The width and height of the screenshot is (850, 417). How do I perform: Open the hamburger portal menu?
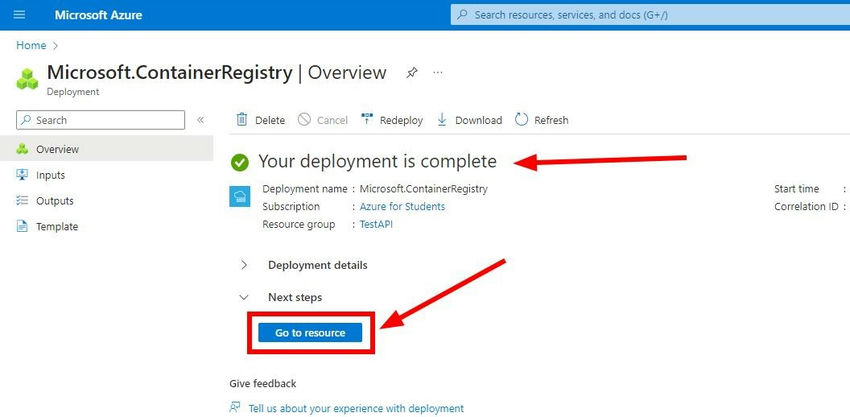coord(19,15)
